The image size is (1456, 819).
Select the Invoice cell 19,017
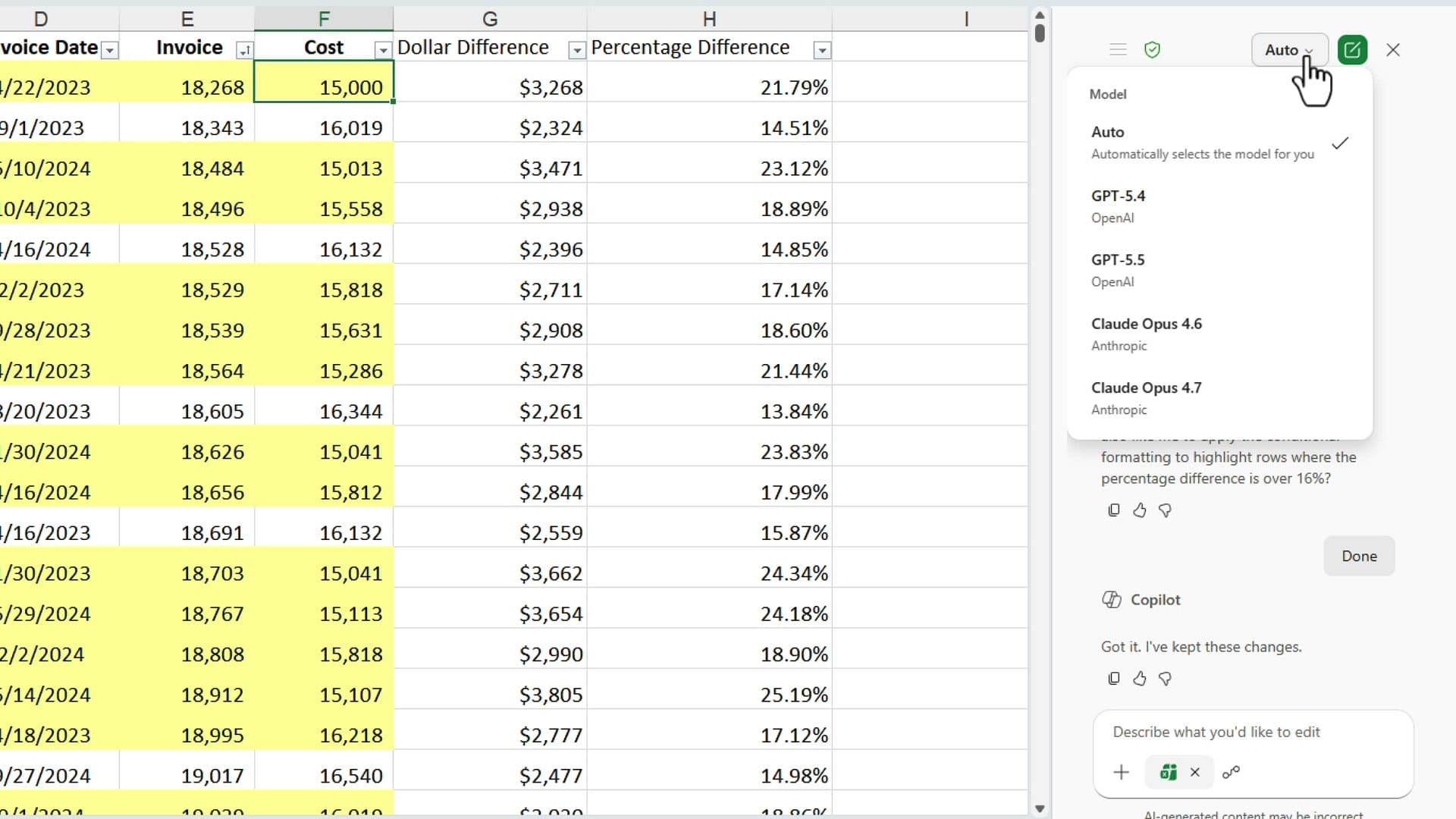point(187,770)
